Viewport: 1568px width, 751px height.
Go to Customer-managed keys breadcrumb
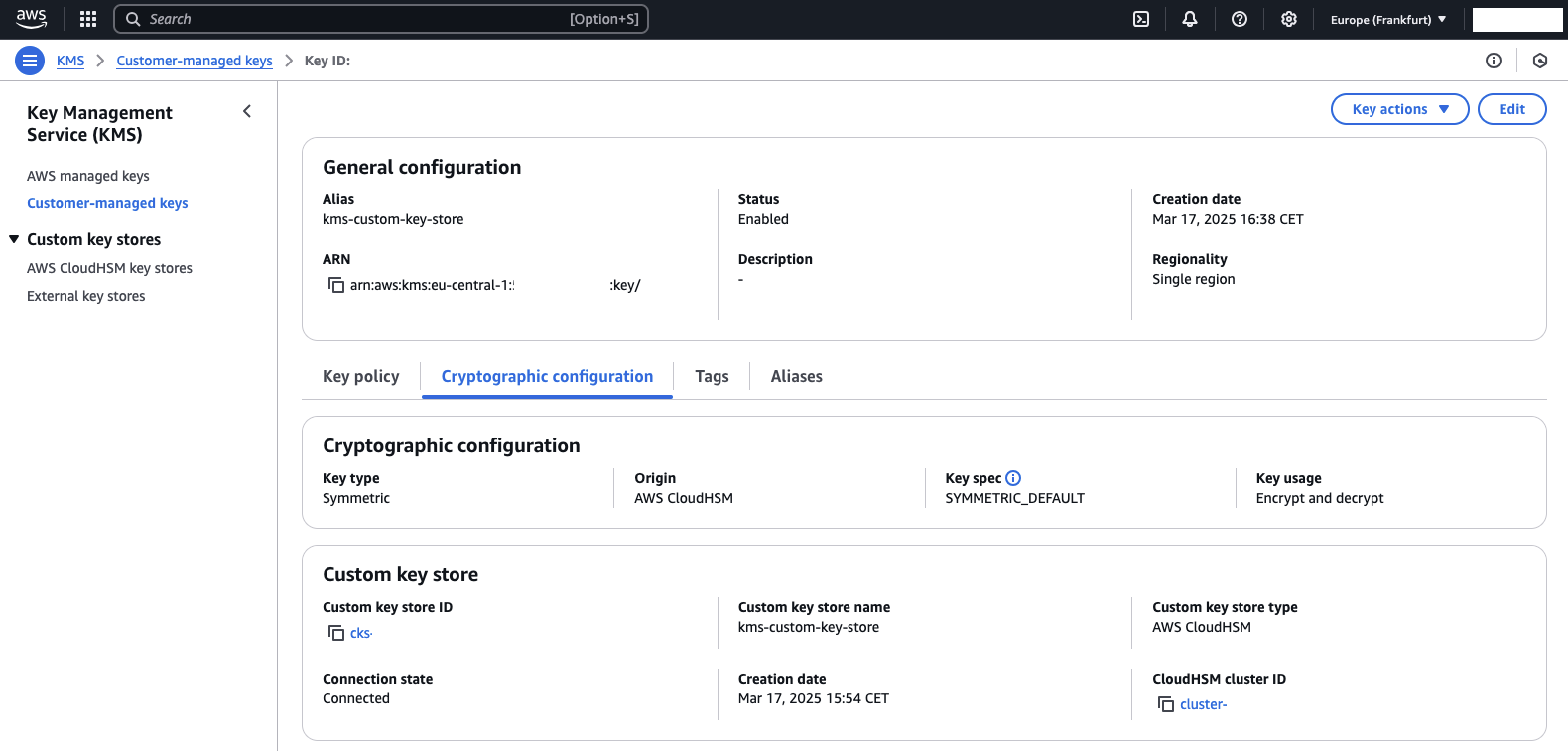(195, 61)
